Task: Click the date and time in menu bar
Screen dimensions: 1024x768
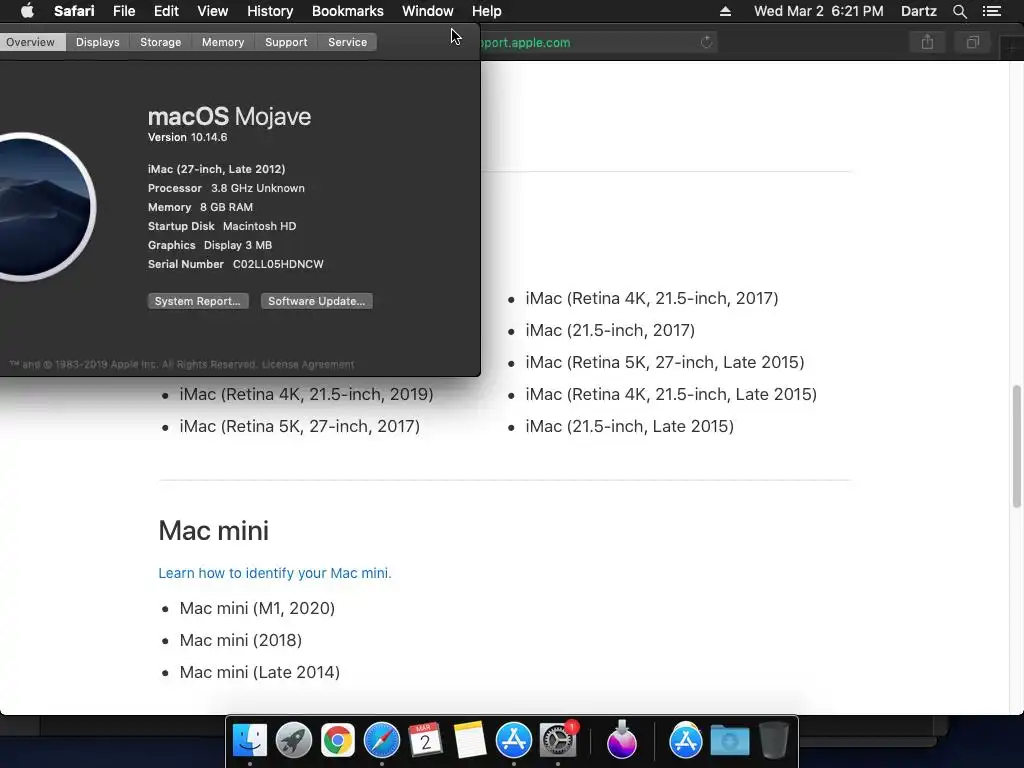Action: pos(818,11)
